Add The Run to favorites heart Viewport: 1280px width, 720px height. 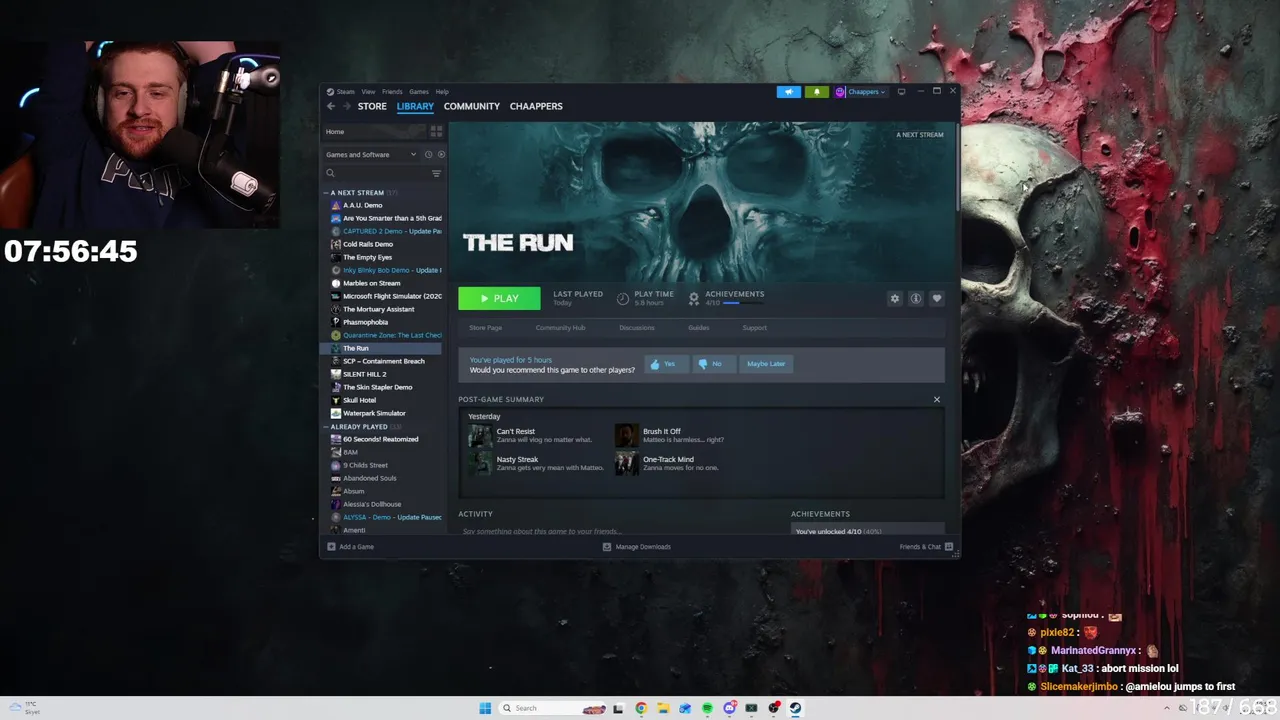(936, 298)
